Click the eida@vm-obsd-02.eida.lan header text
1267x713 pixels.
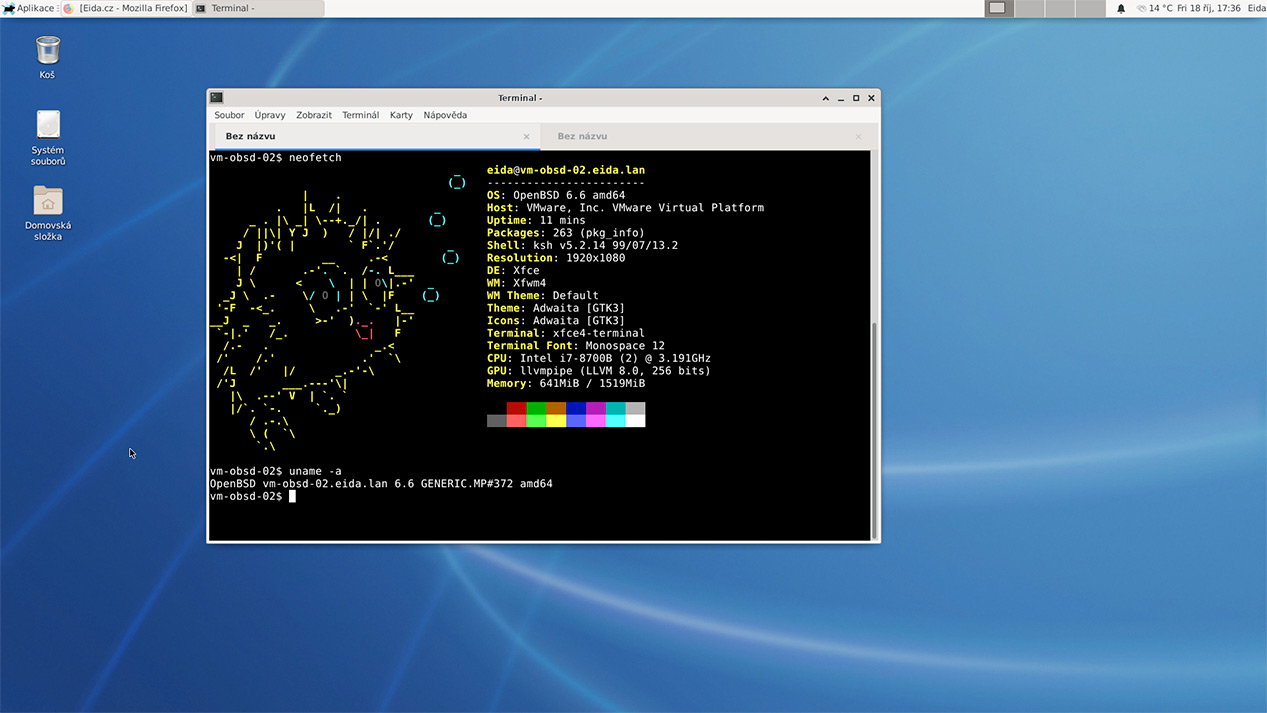(565, 170)
